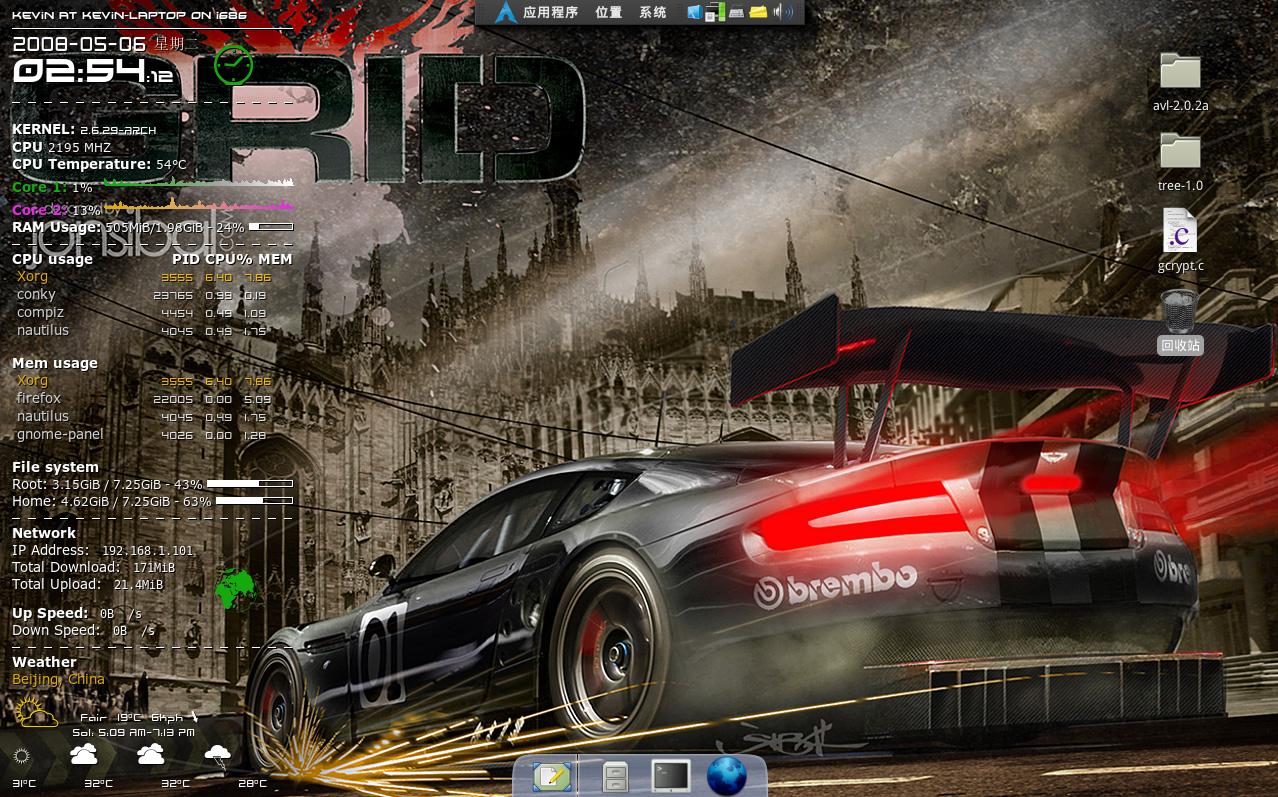This screenshot has height=797, width=1278.
Task: Click the yellow tray icon beside the keyboard
Action: coord(758,13)
